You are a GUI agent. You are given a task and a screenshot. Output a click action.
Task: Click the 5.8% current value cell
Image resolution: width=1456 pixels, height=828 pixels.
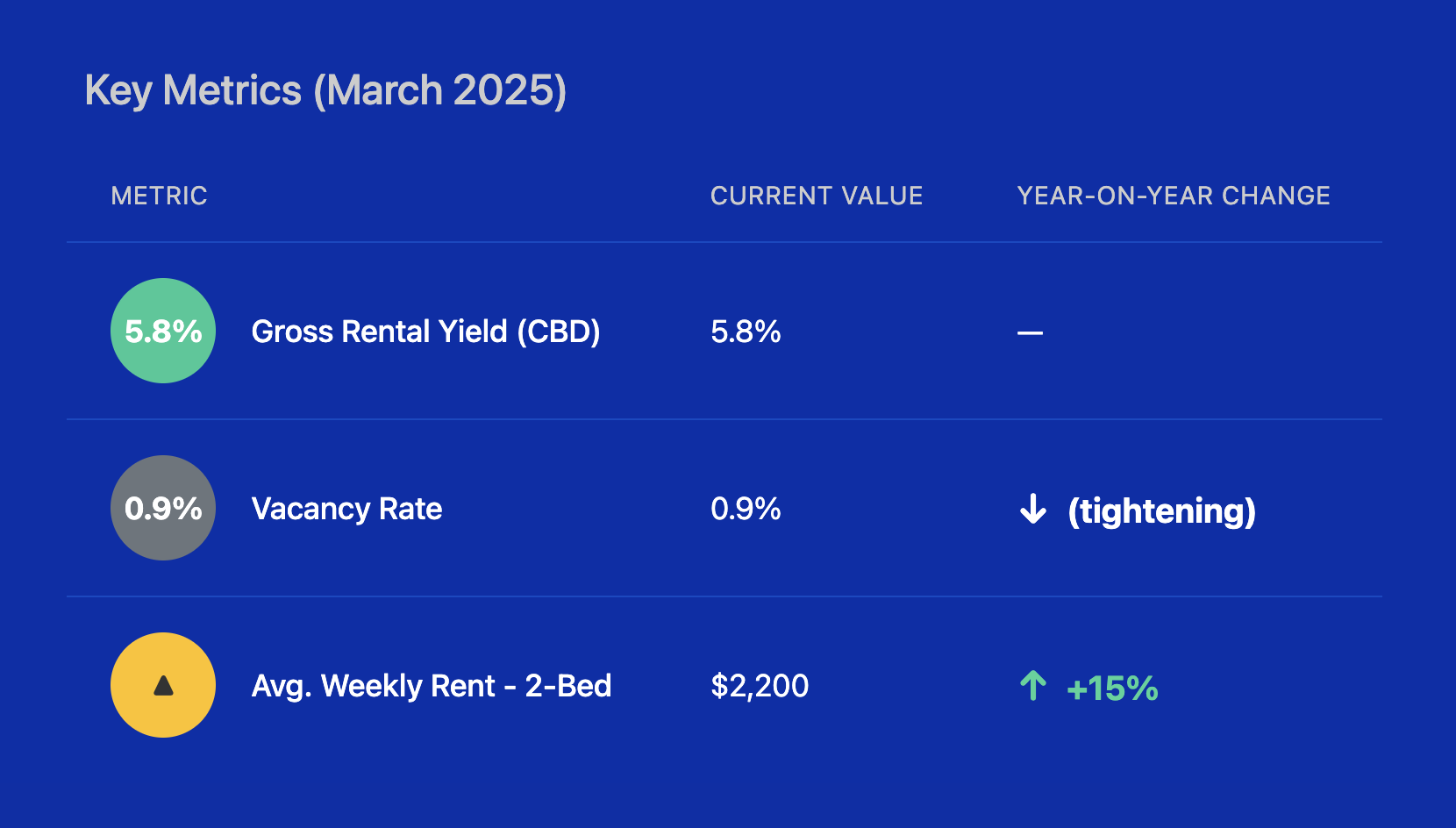pyautogui.click(x=746, y=332)
